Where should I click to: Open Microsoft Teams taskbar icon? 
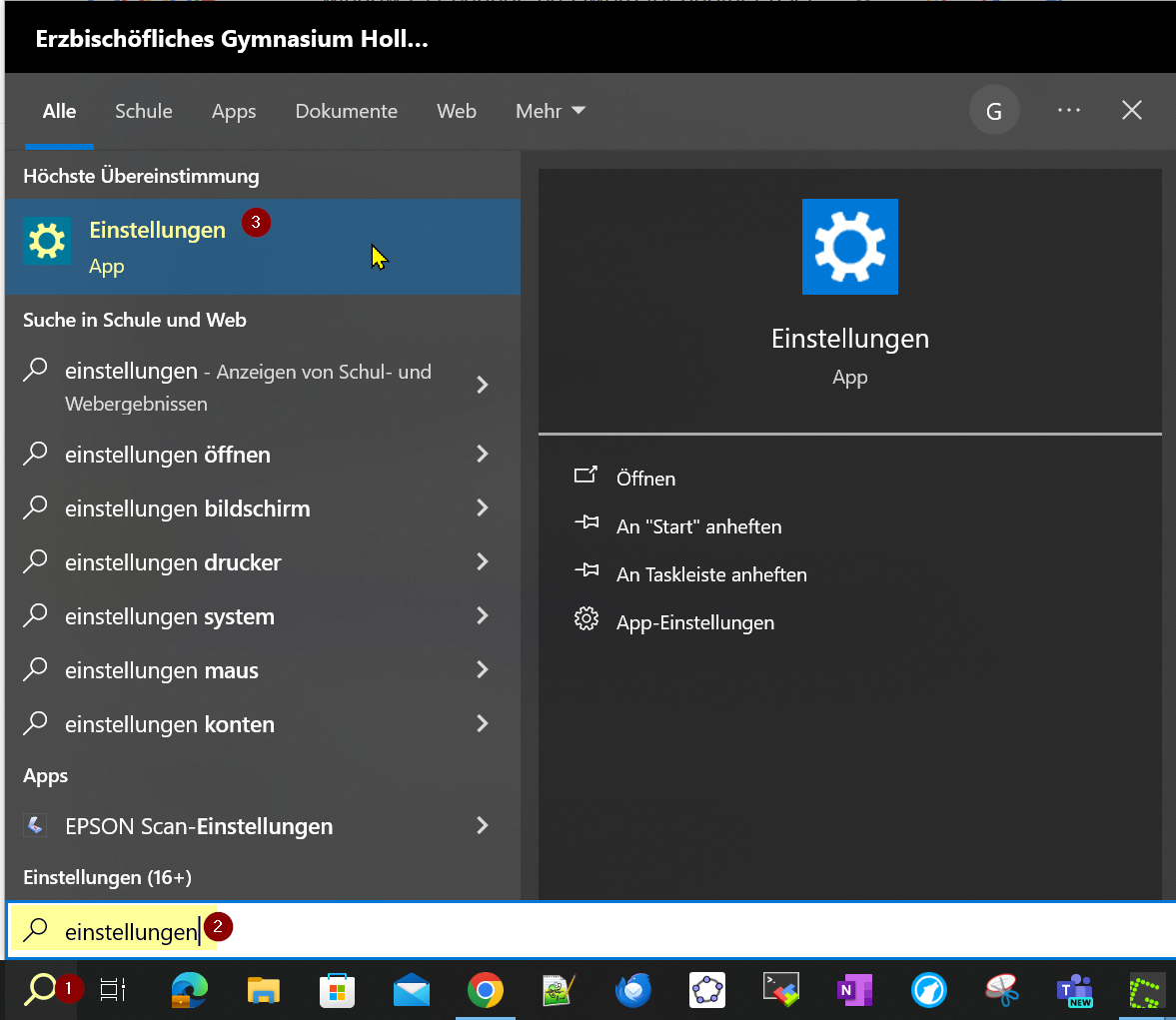point(1075,990)
